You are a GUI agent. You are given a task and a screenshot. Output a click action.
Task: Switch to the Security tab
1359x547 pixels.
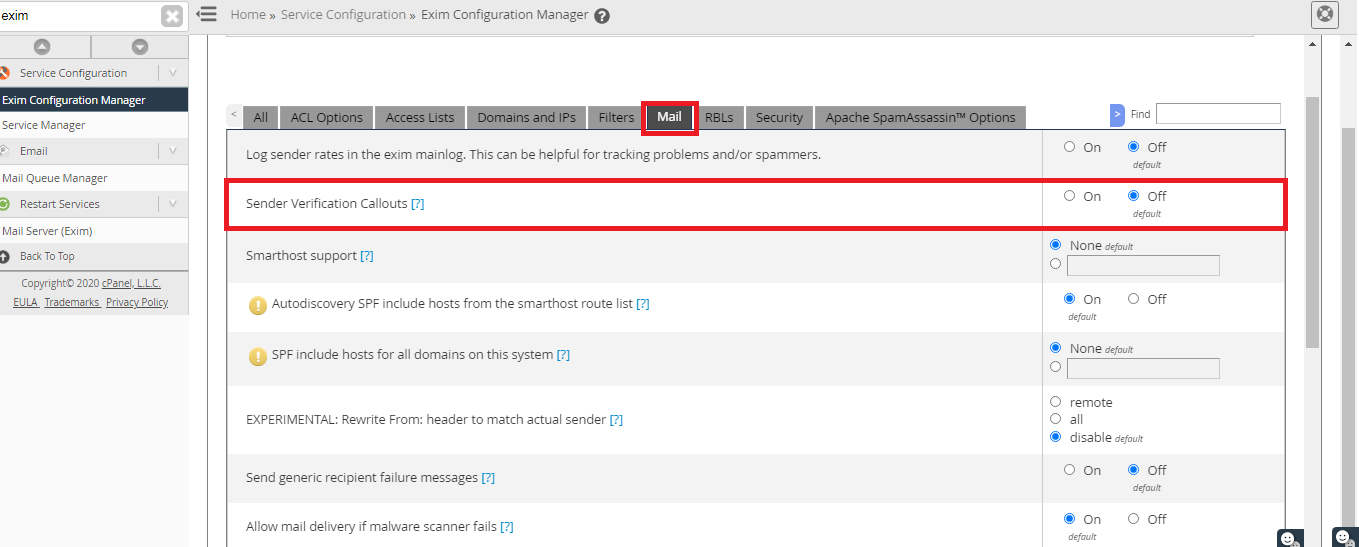(x=779, y=117)
